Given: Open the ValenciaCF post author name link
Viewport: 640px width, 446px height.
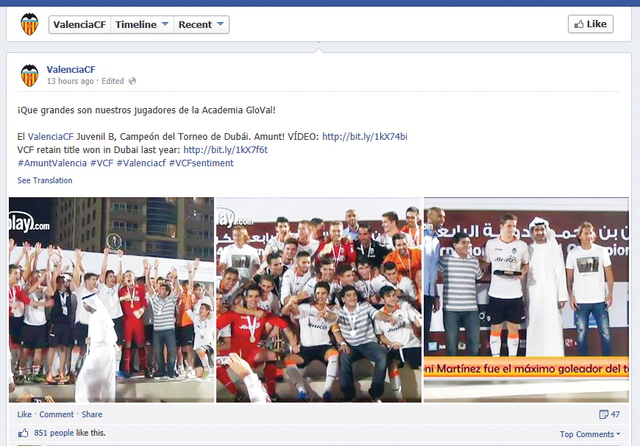Looking at the screenshot, I should pos(71,70).
